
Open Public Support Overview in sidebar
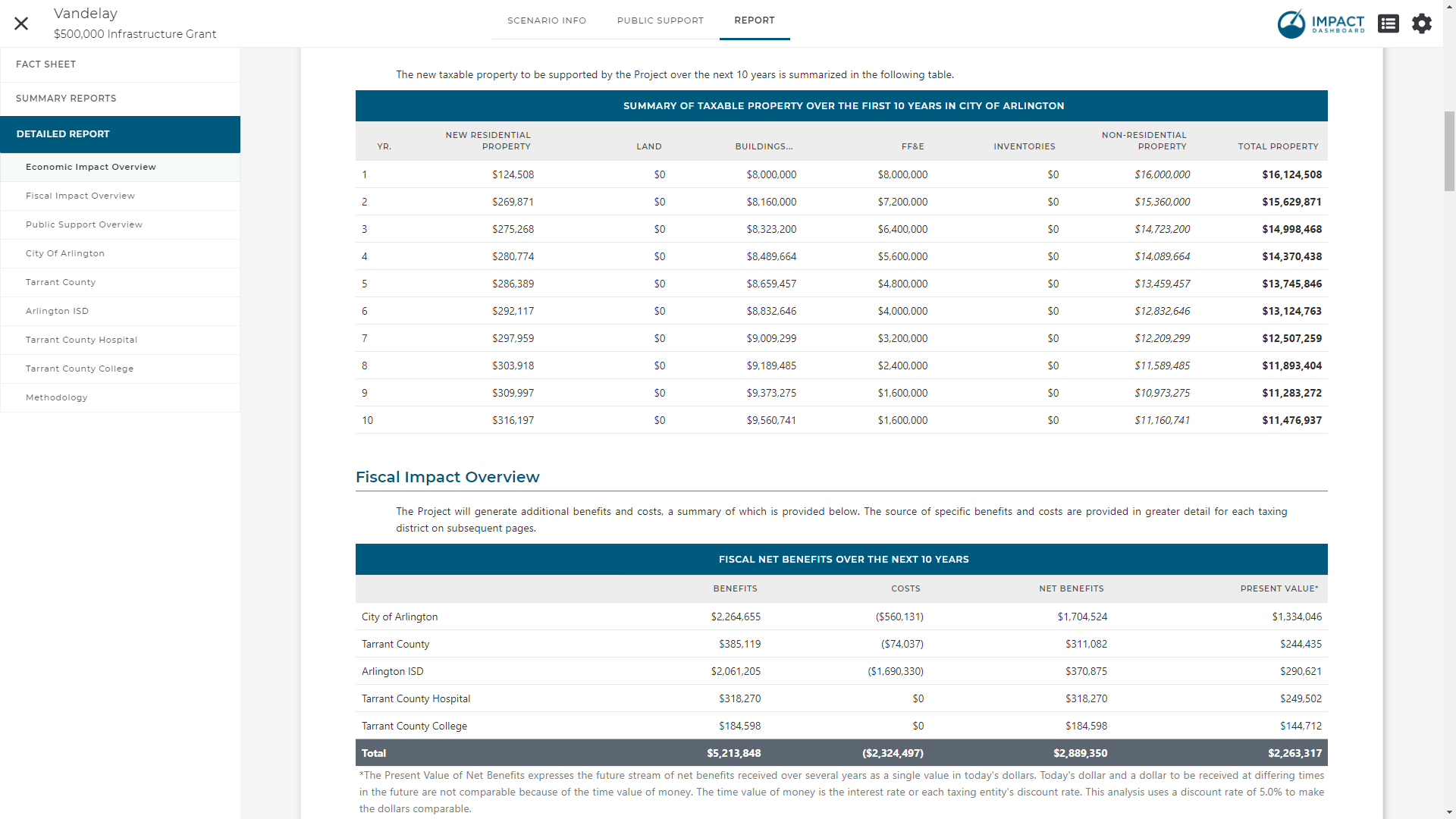tap(84, 224)
